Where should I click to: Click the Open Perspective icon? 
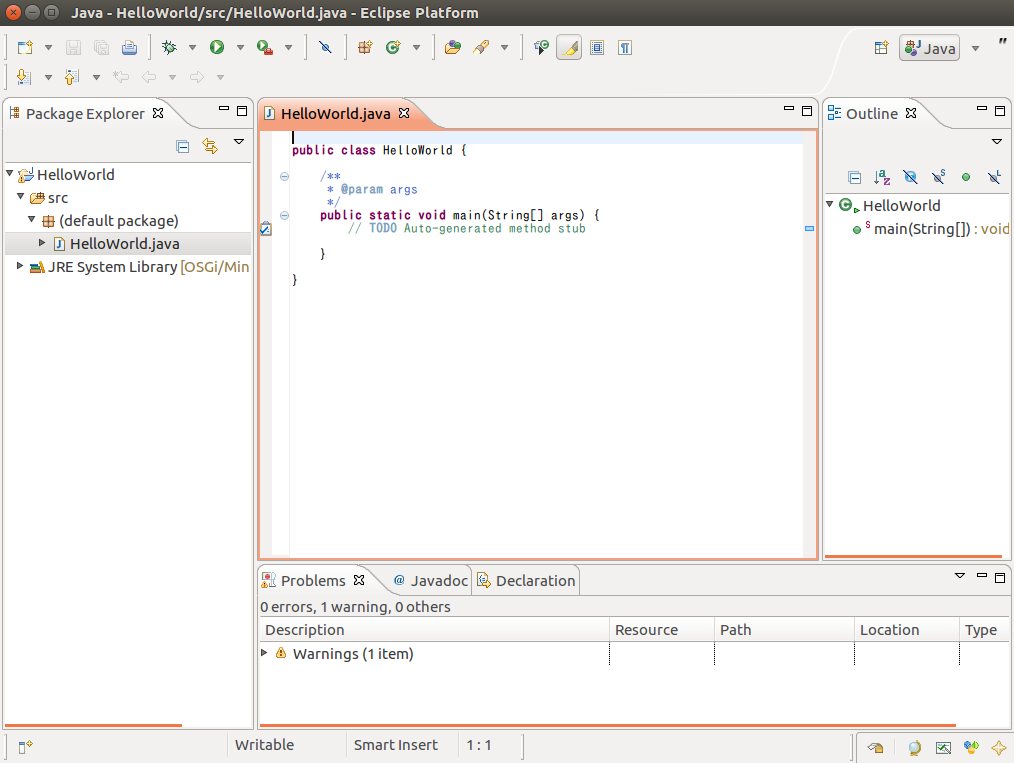tap(881, 48)
